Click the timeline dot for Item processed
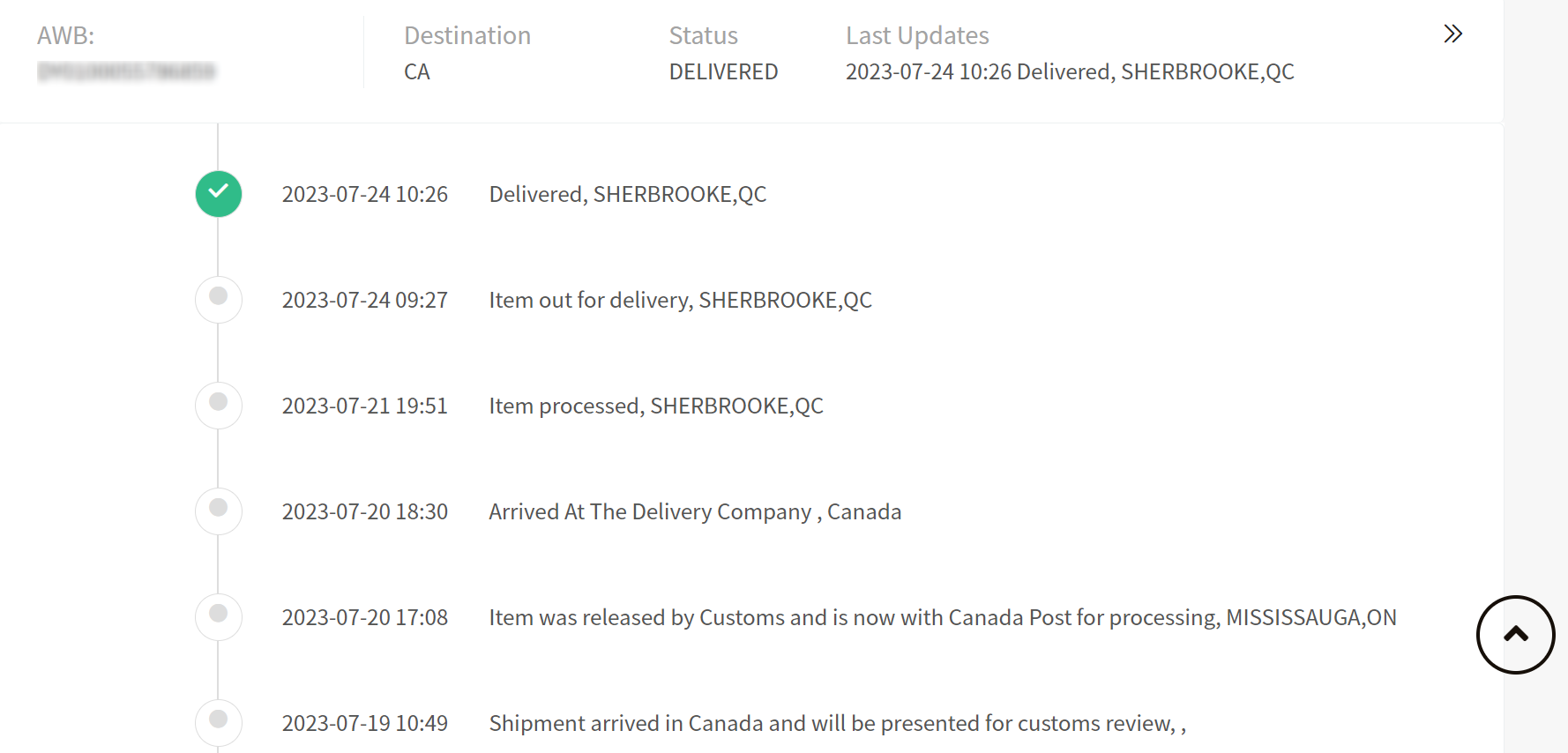Image resolution: width=1568 pixels, height=753 pixels. [219, 405]
